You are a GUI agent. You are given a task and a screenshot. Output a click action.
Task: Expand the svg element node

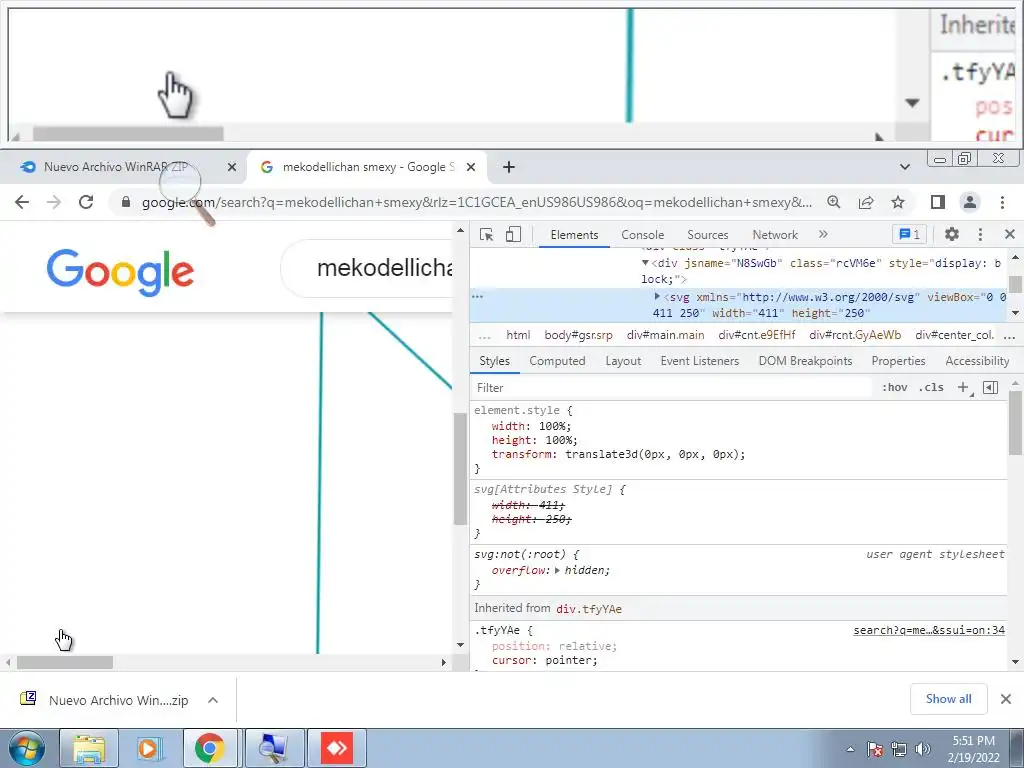tap(657, 296)
